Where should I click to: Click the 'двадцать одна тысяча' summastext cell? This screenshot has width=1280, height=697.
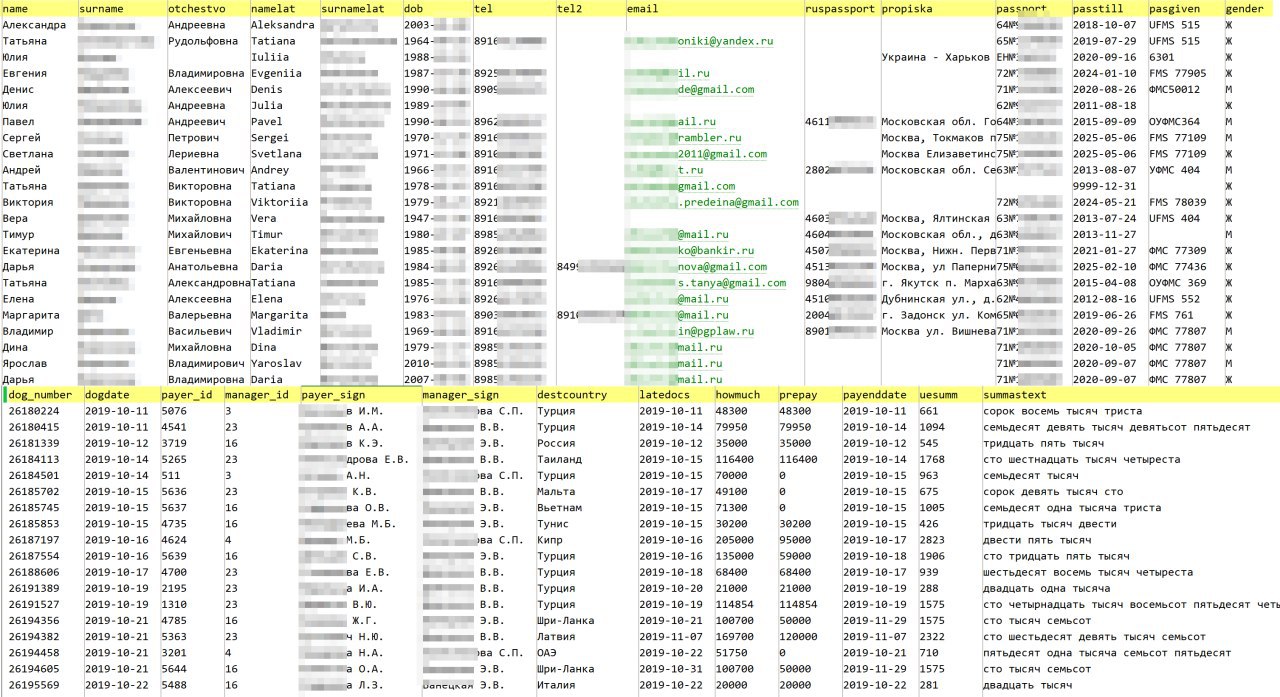click(1044, 588)
